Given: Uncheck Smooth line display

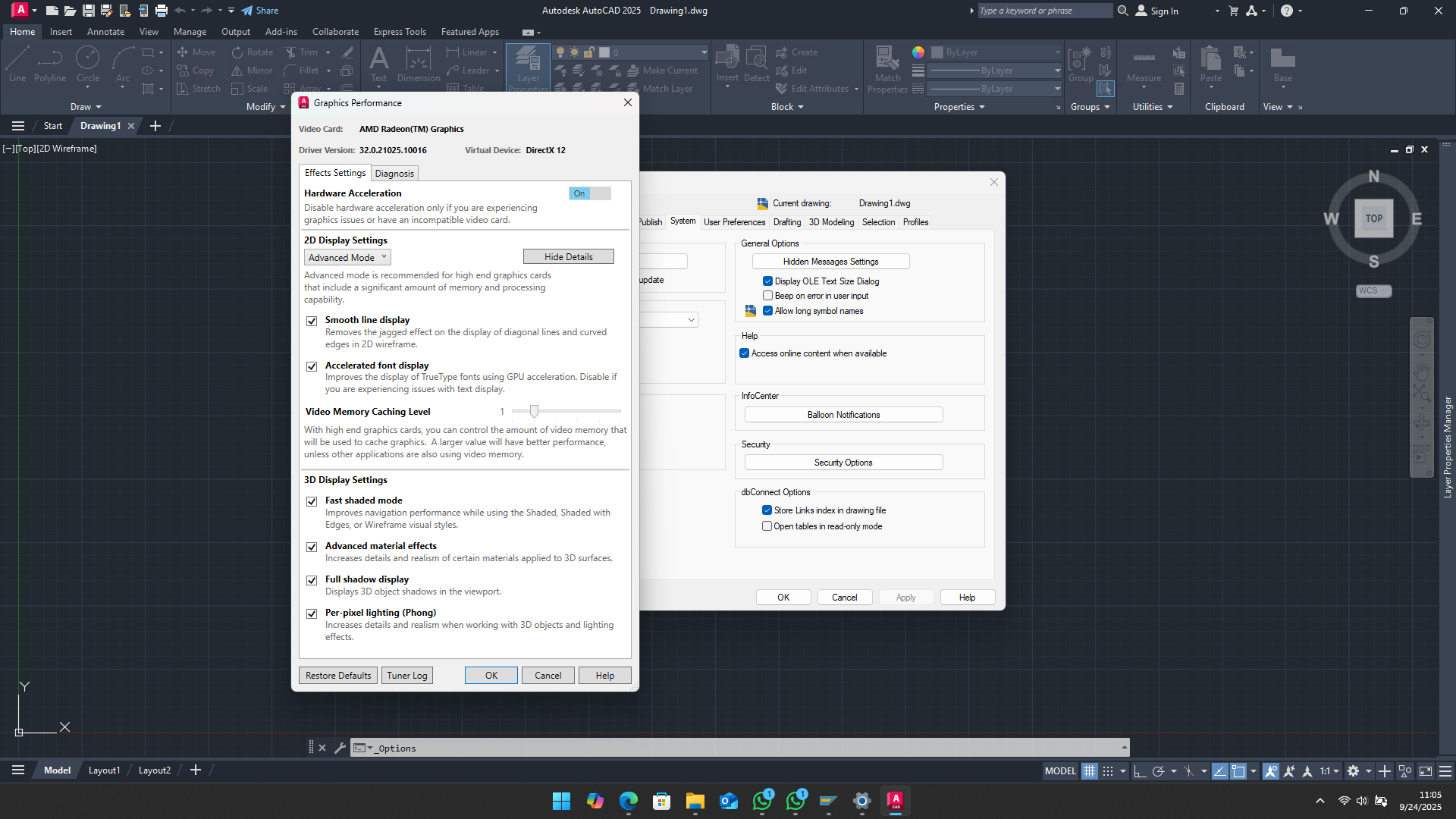Looking at the screenshot, I should 312,321.
